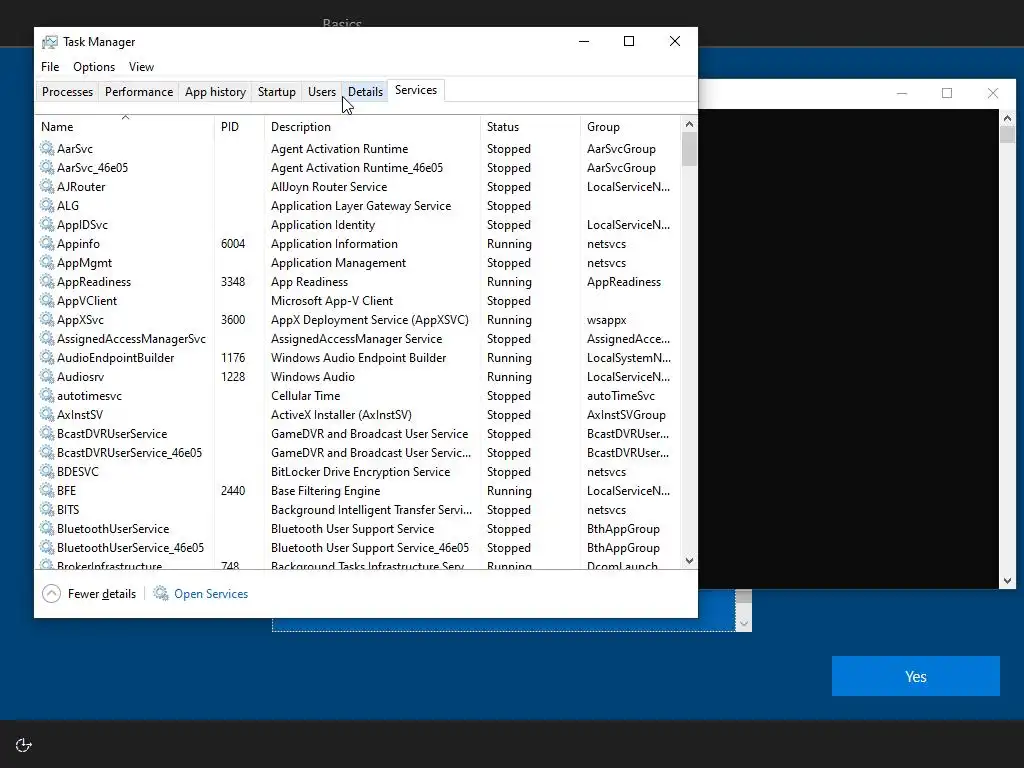The width and height of the screenshot is (1024, 768).
Task: Click Windows Audio Endpoint Builder description
Action: [x=359, y=358]
